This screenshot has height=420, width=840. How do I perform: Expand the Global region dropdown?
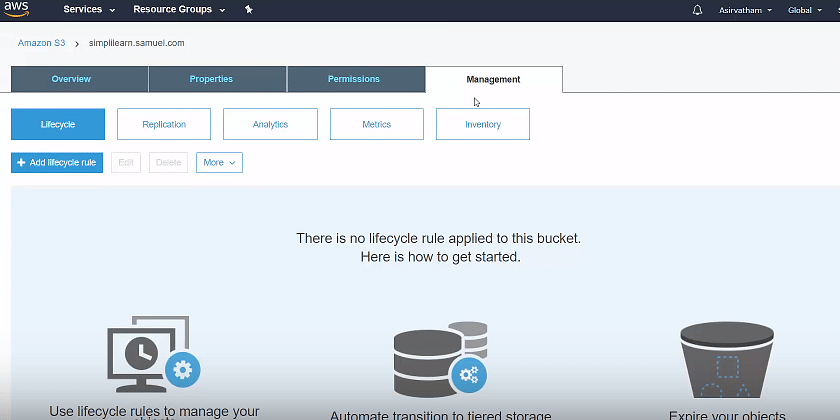point(805,10)
